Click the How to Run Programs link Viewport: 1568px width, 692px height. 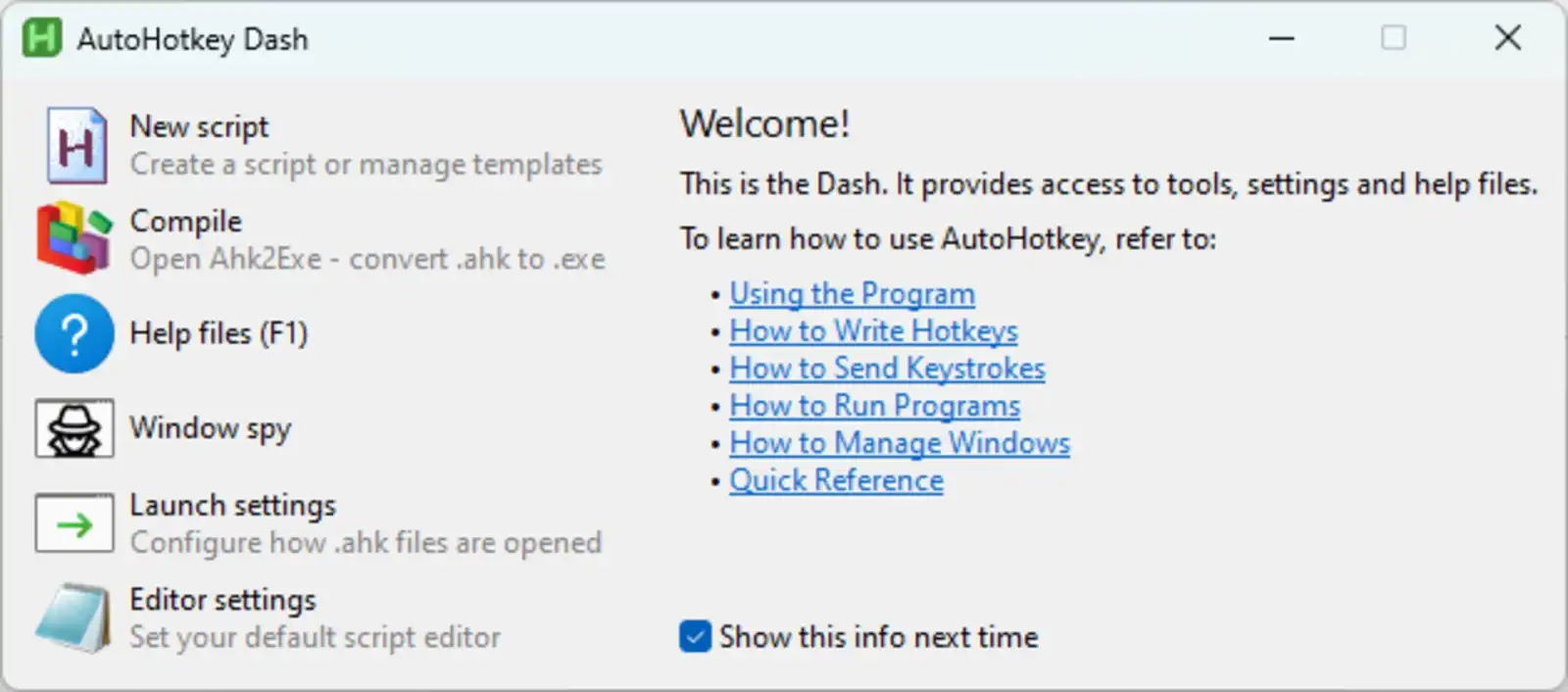[874, 405]
